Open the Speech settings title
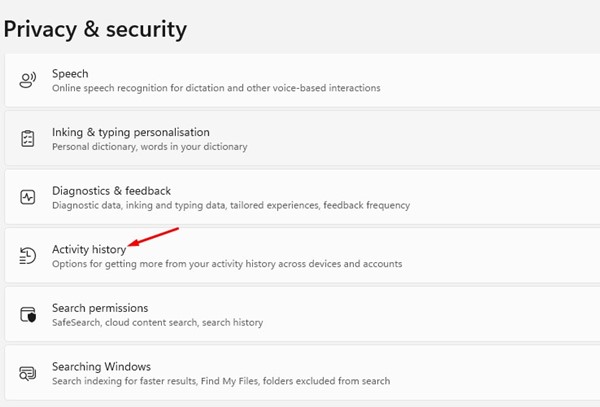 click(70, 74)
